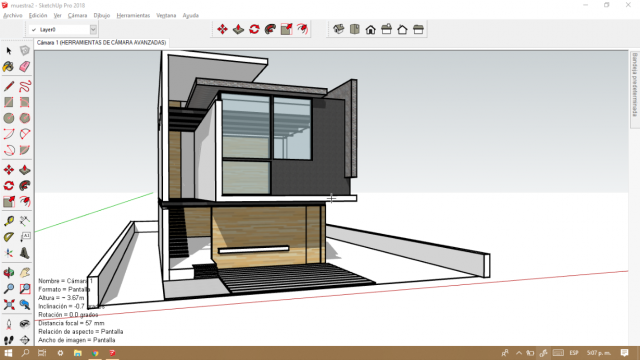Image resolution: width=640 pixels, height=360 pixels.
Task: Click Follow Me in the horizontal Edit toolbar
Action: point(270,29)
